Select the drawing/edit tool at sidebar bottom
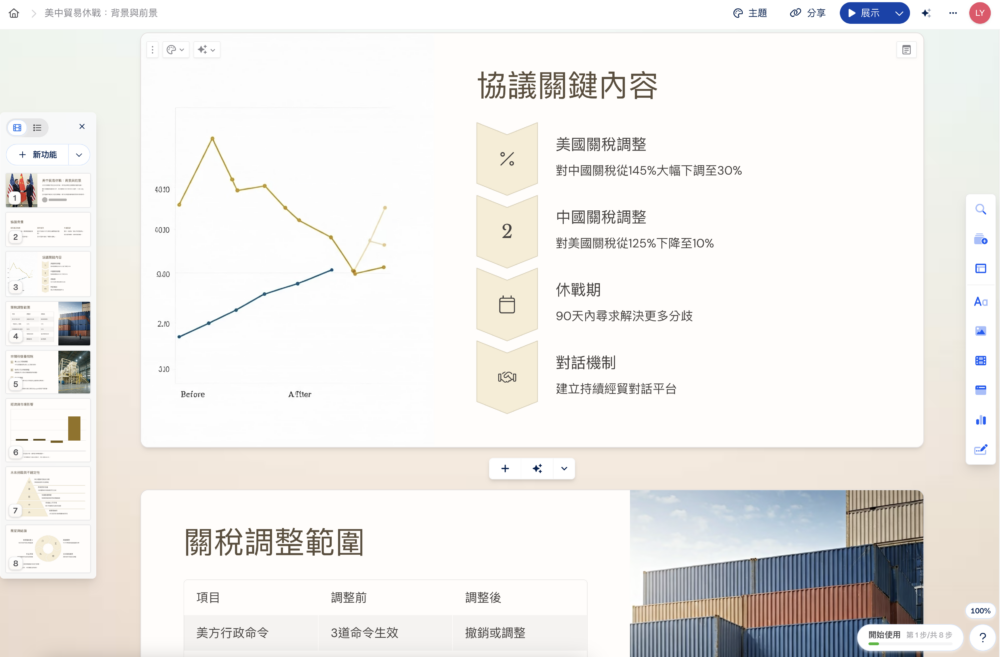Screen dimensions: 1000x657 (x=980, y=449)
